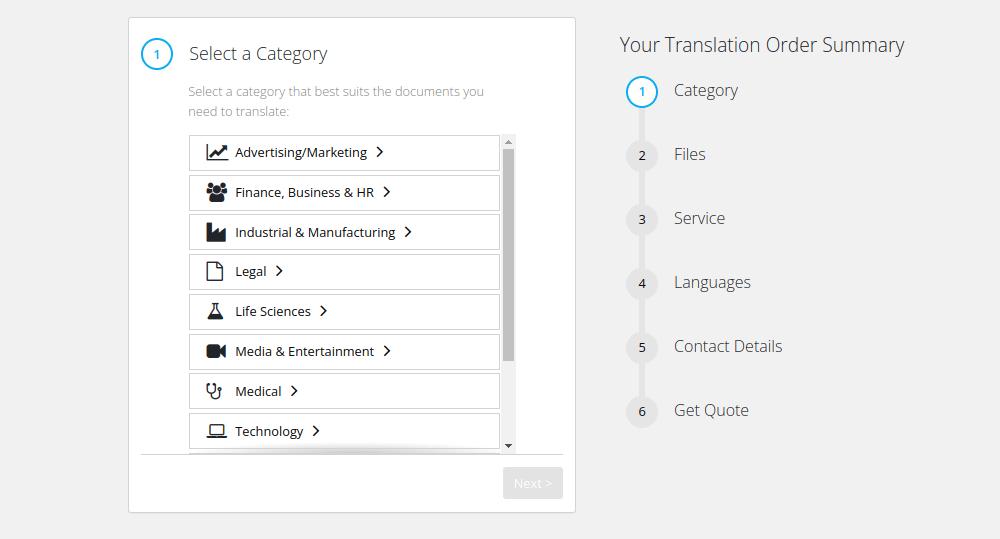The height and width of the screenshot is (539, 1000).
Task: Click step number 3 circle in summary
Action: pos(642,219)
